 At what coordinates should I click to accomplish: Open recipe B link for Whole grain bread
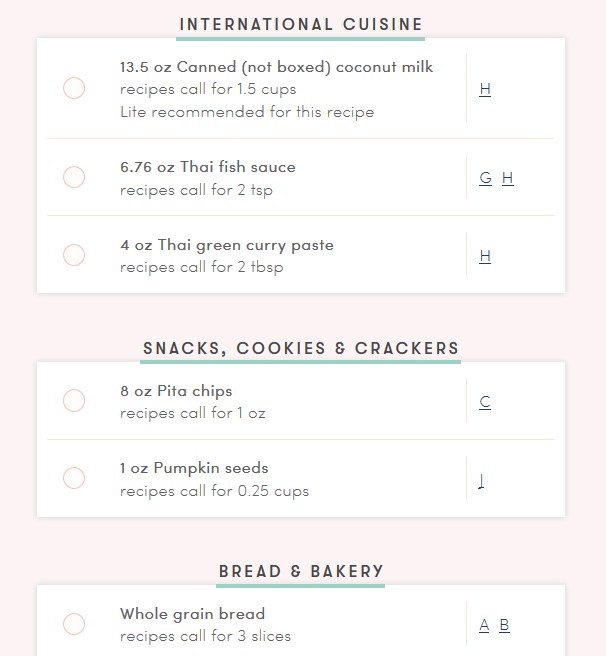pos(505,625)
